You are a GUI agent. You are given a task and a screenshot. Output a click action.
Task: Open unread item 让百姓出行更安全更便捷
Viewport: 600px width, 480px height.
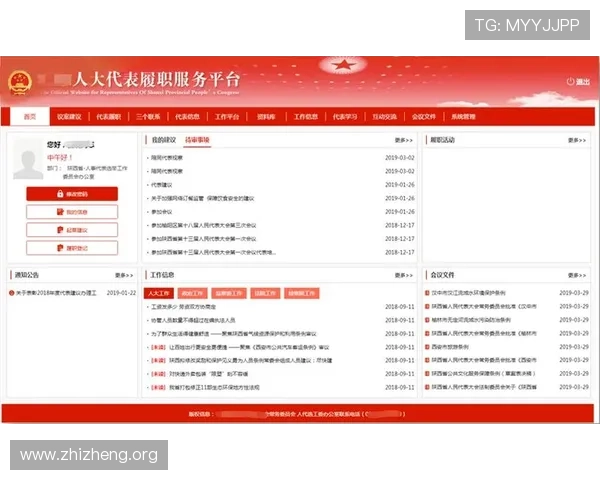click(x=240, y=347)
